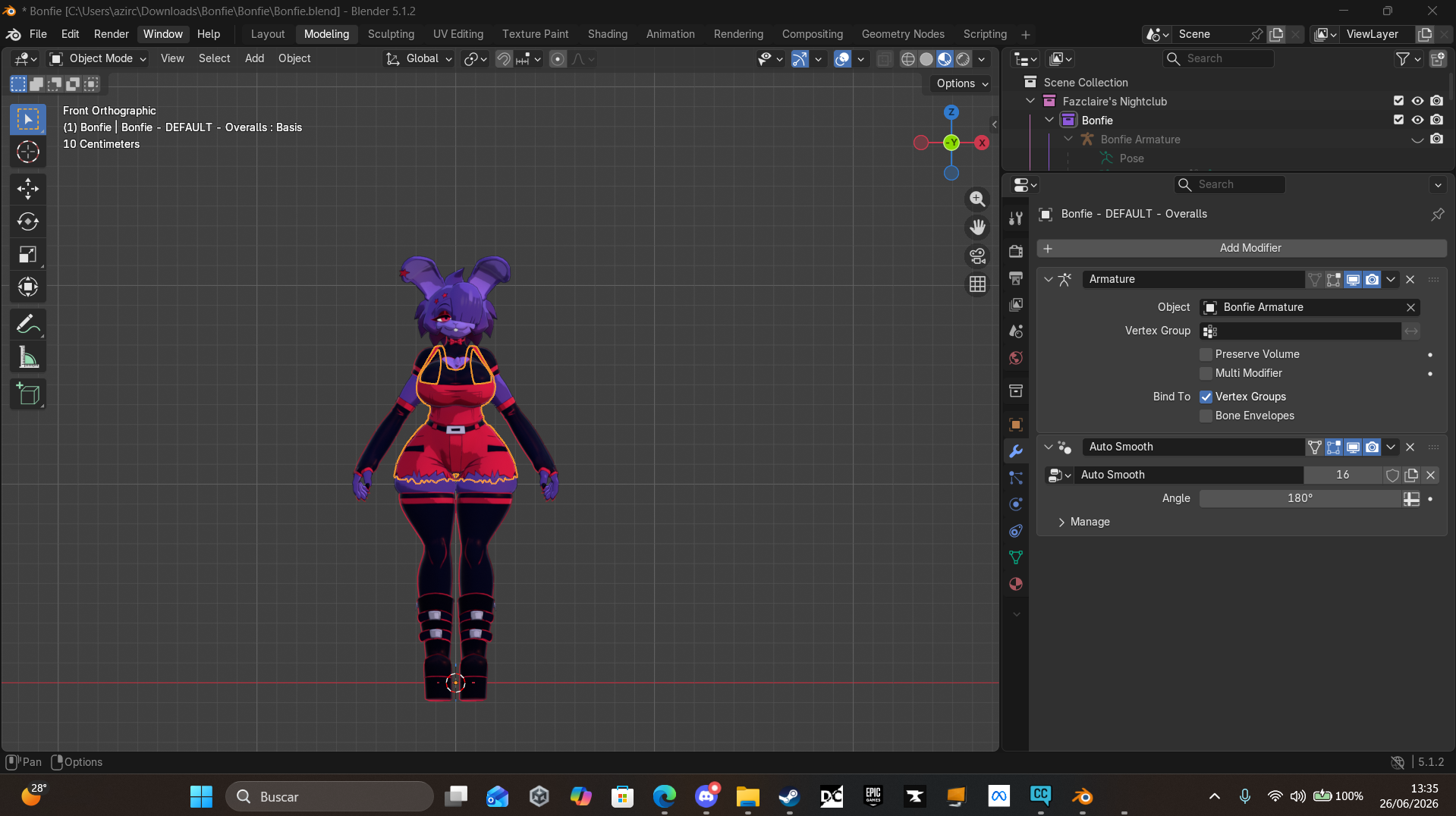Open the Render menu

click(112, 34)
